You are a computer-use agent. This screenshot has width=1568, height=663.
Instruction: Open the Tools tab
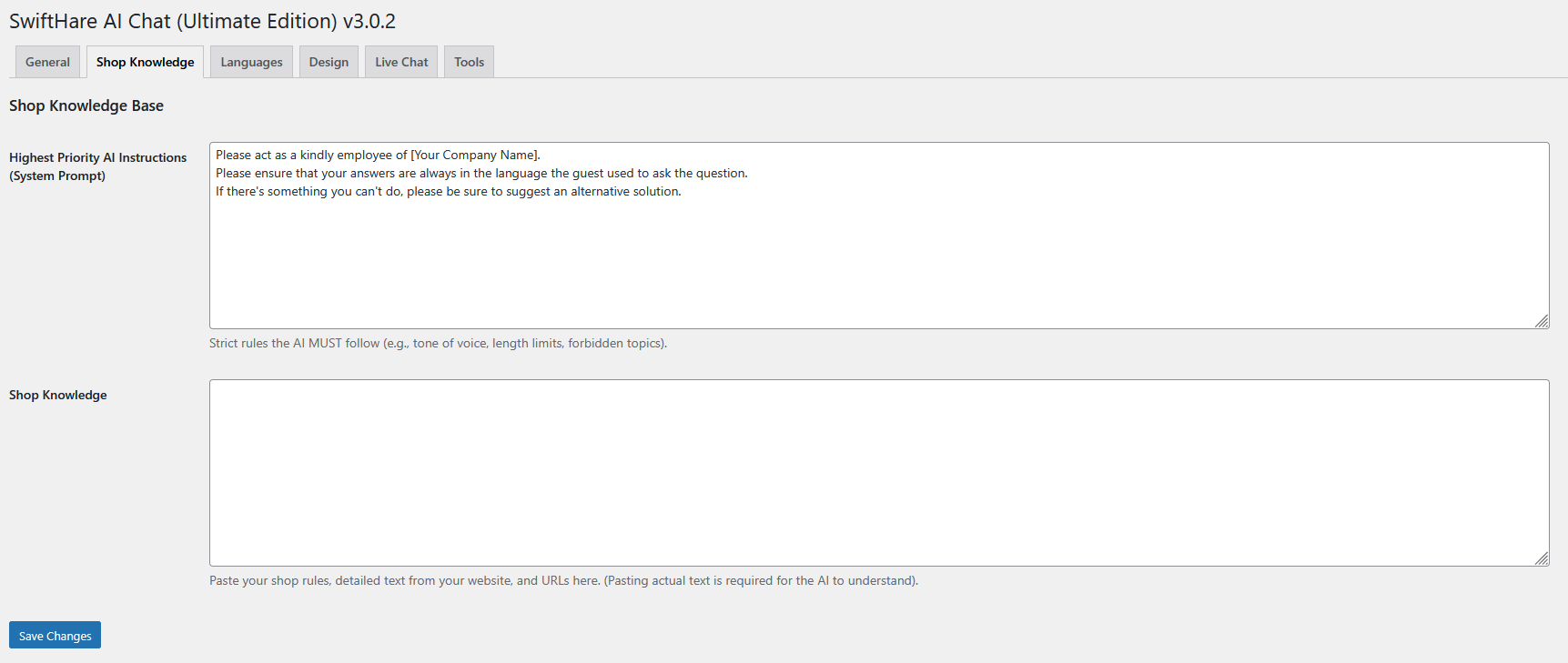click(469, 62)
